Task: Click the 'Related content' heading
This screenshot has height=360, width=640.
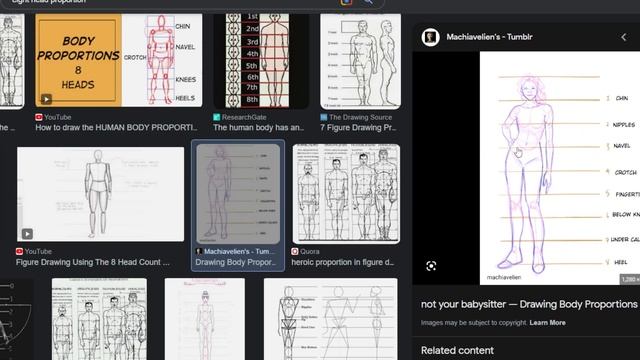Action: click(457, 350)
